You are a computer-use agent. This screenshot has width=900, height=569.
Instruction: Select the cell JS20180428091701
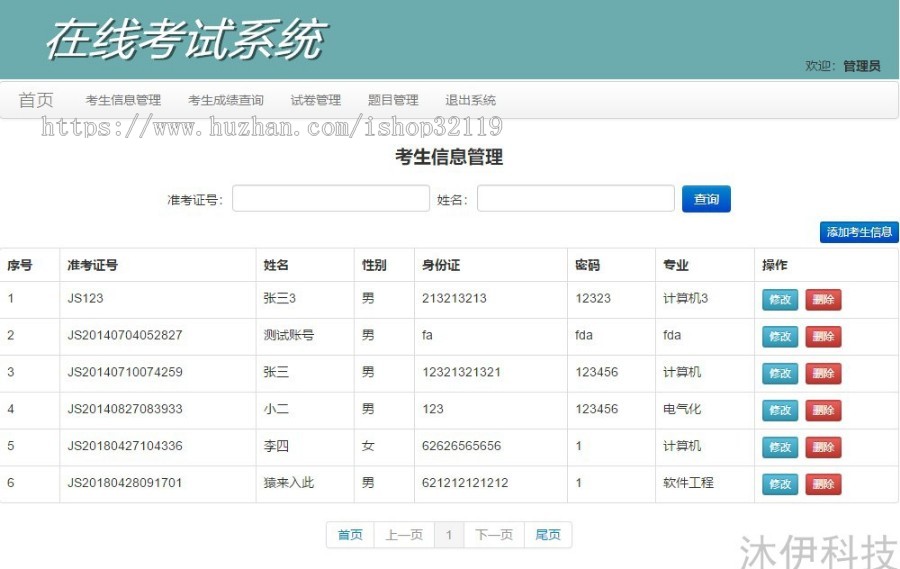[125, 482]
